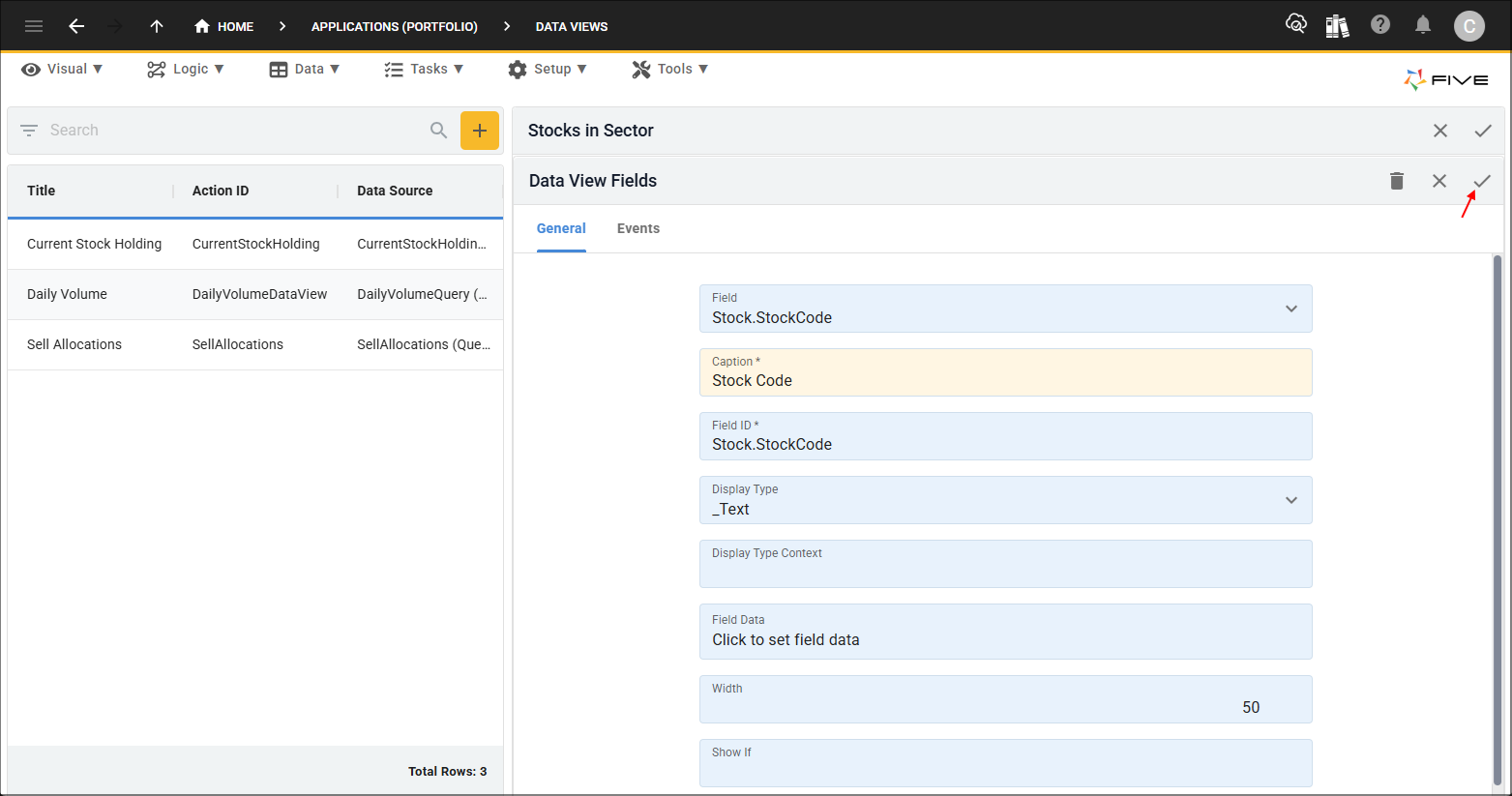Open the hamburger navigation menu
The width and height of the screenshot is (1512, 796).
coord(34,26)
